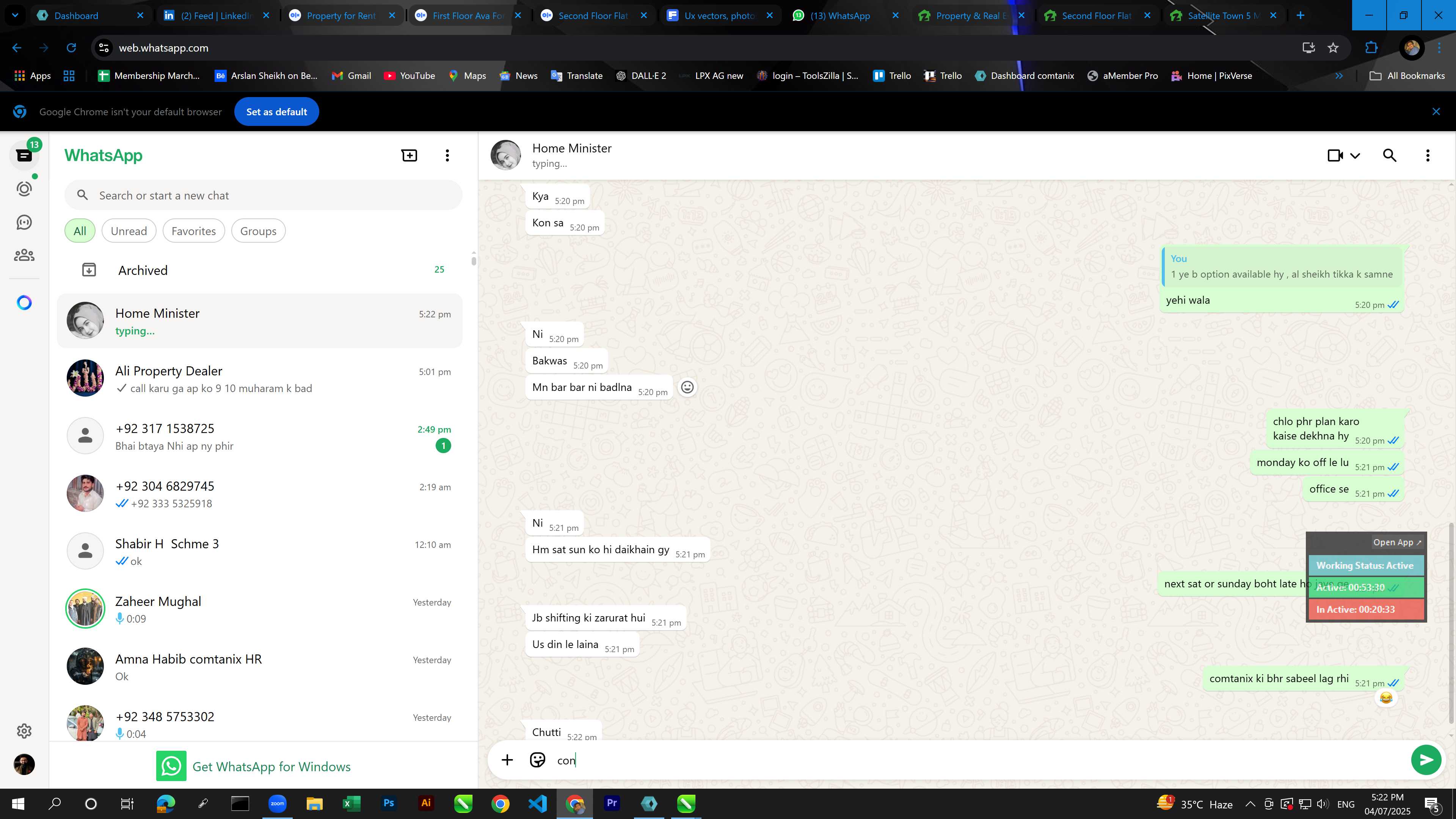Open chat with +92 304 6829745
1456x819 pixels.
pos(260,494)
